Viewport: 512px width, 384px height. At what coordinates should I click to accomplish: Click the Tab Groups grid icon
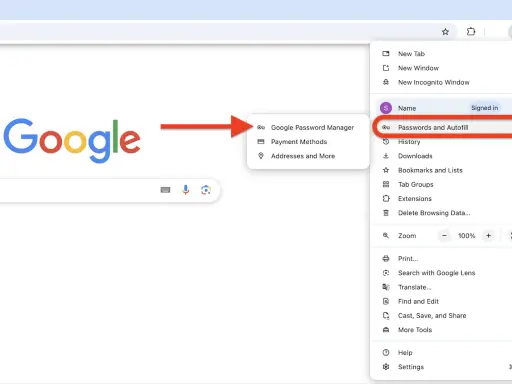(386, 184)
